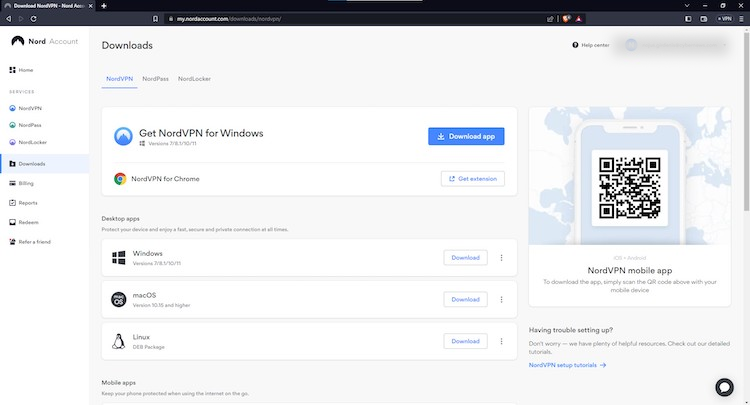This screenshot has height=405, width=750.
Task: Click the browser forward button
Action: pyautogui.click(x=21, y=19)
